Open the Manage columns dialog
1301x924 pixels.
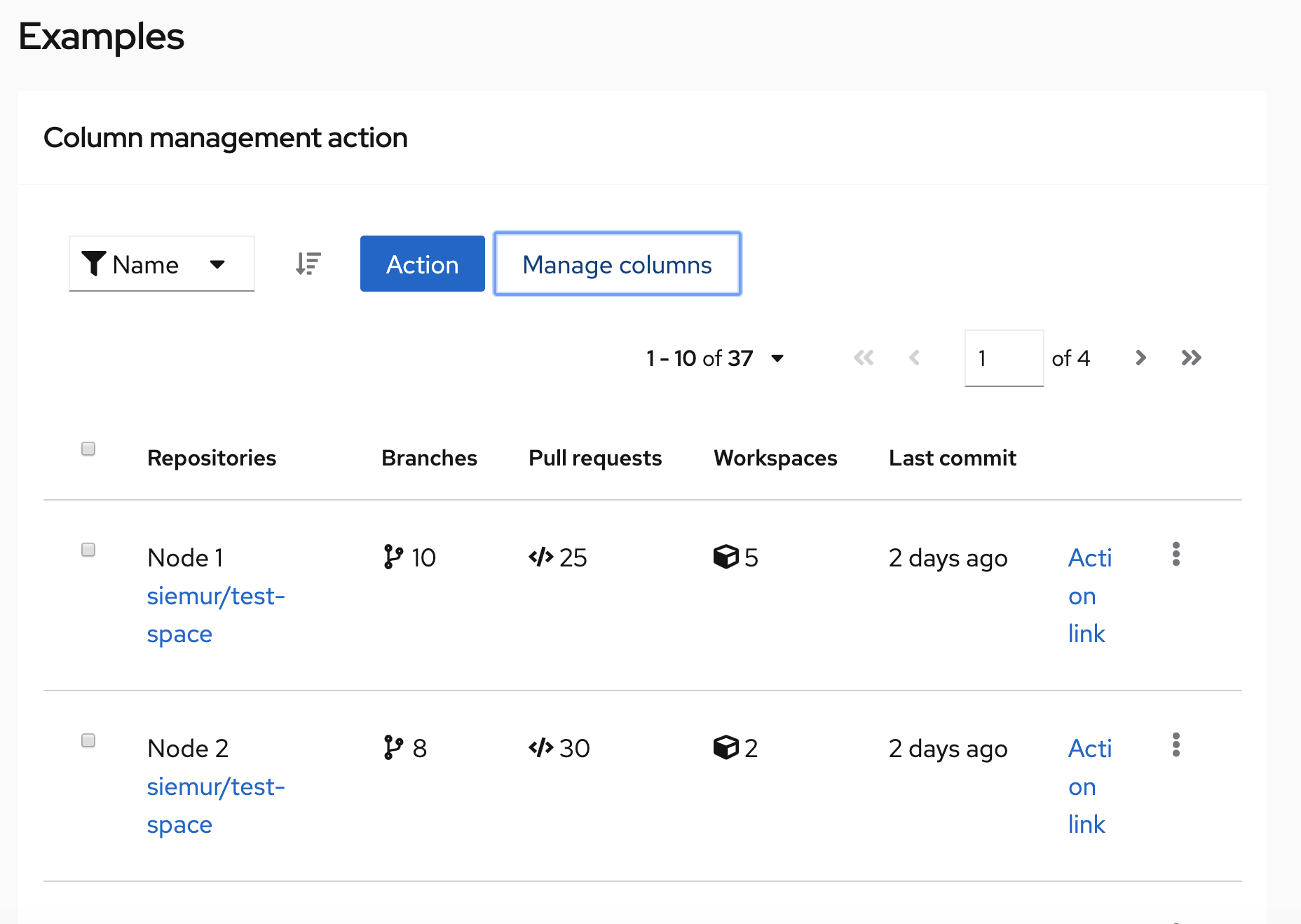pos(617,264)
